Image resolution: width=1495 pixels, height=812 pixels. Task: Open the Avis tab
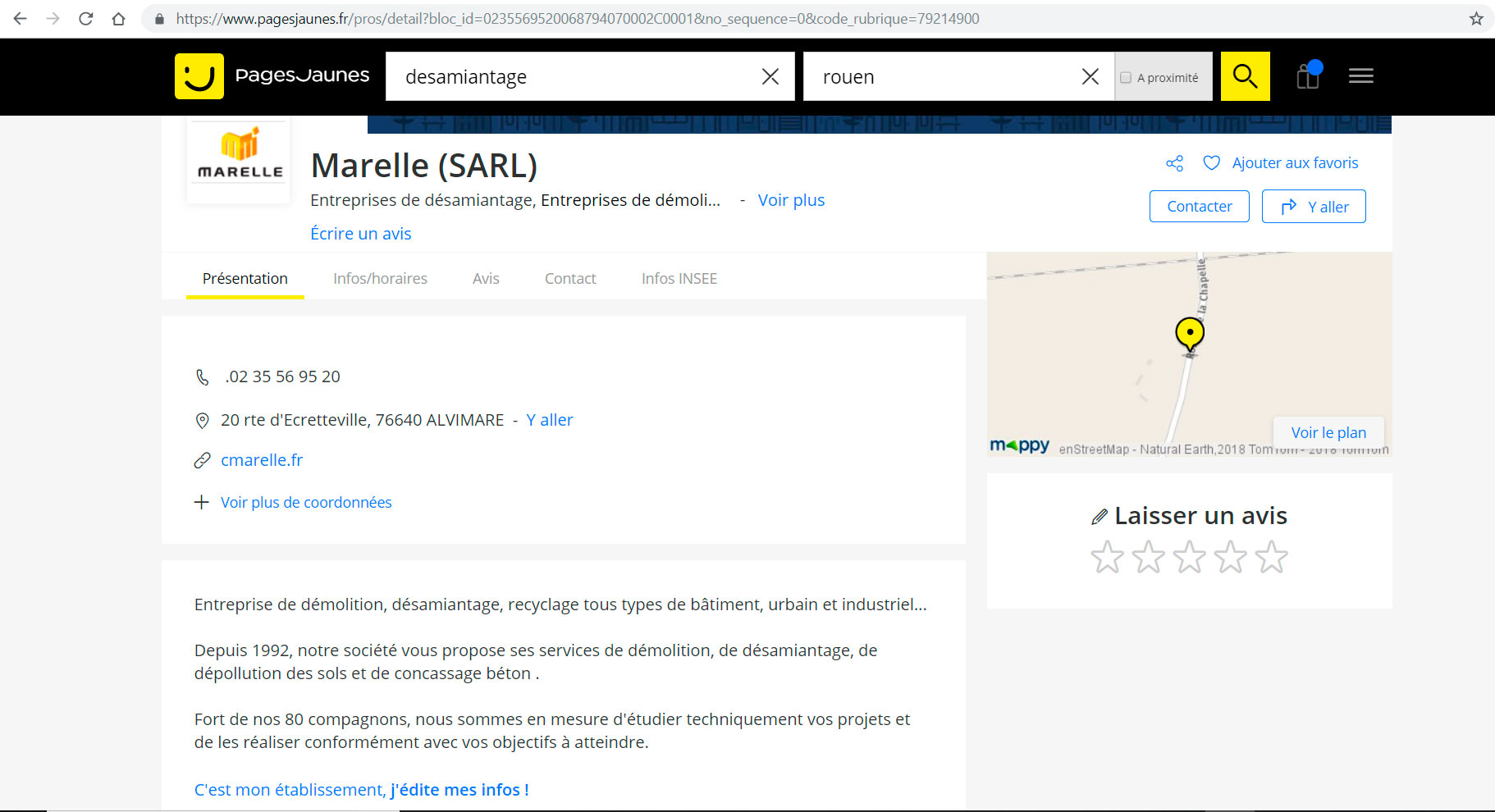(x=486, y=279)
